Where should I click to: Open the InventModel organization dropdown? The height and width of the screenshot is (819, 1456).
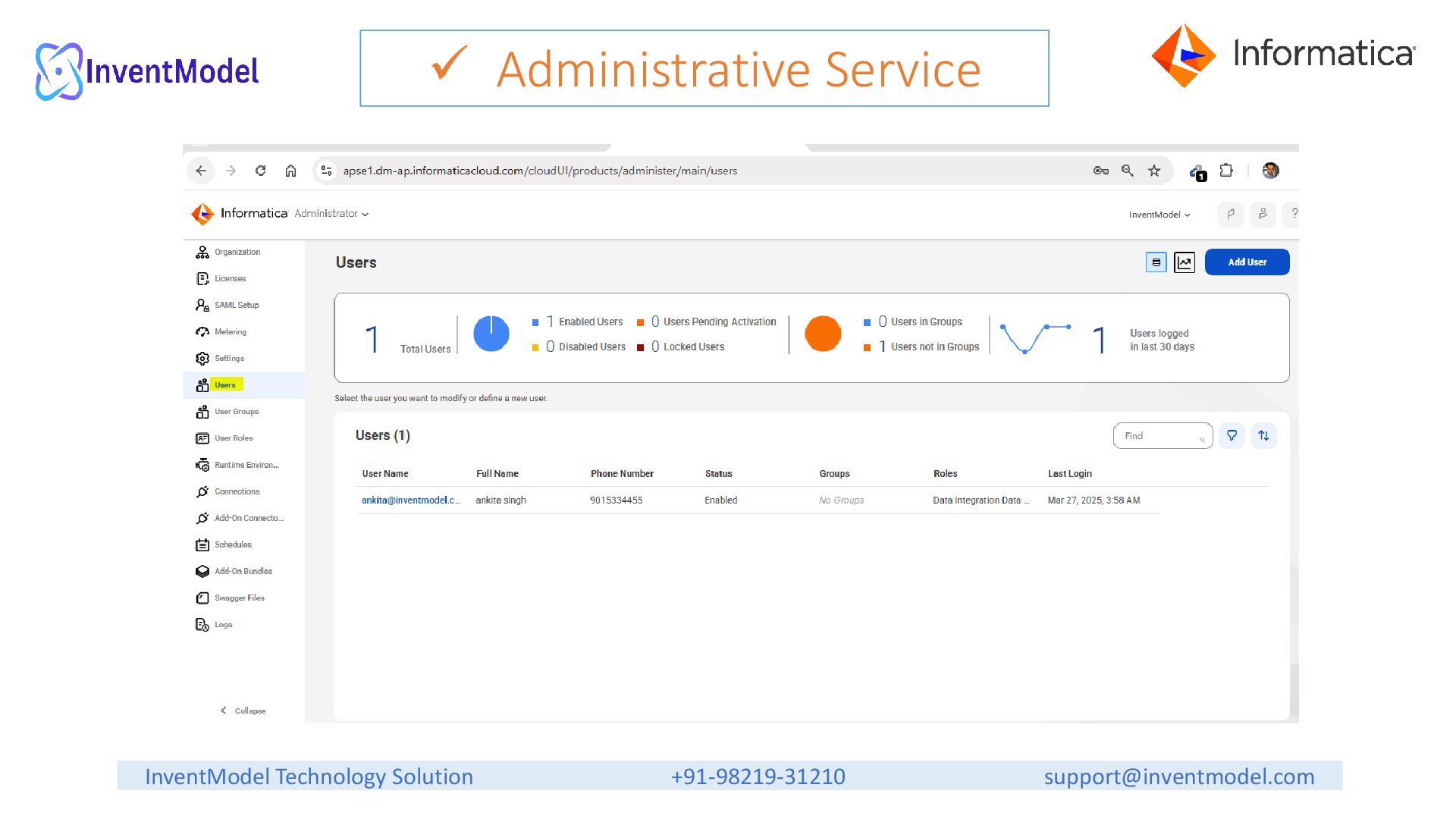[x=1159, y=215]
